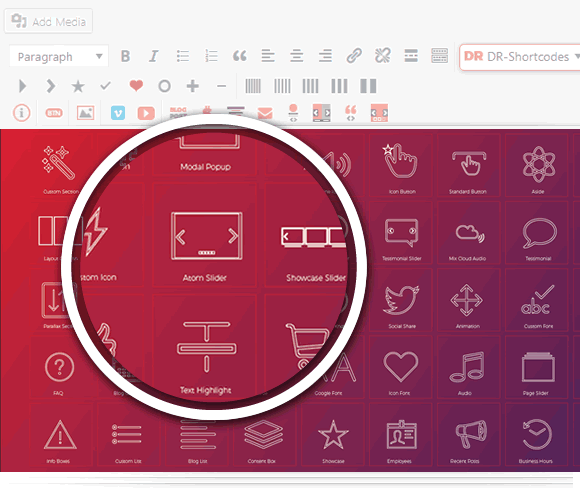Choose the Icon Font heart tile

(x=401, y=367)
